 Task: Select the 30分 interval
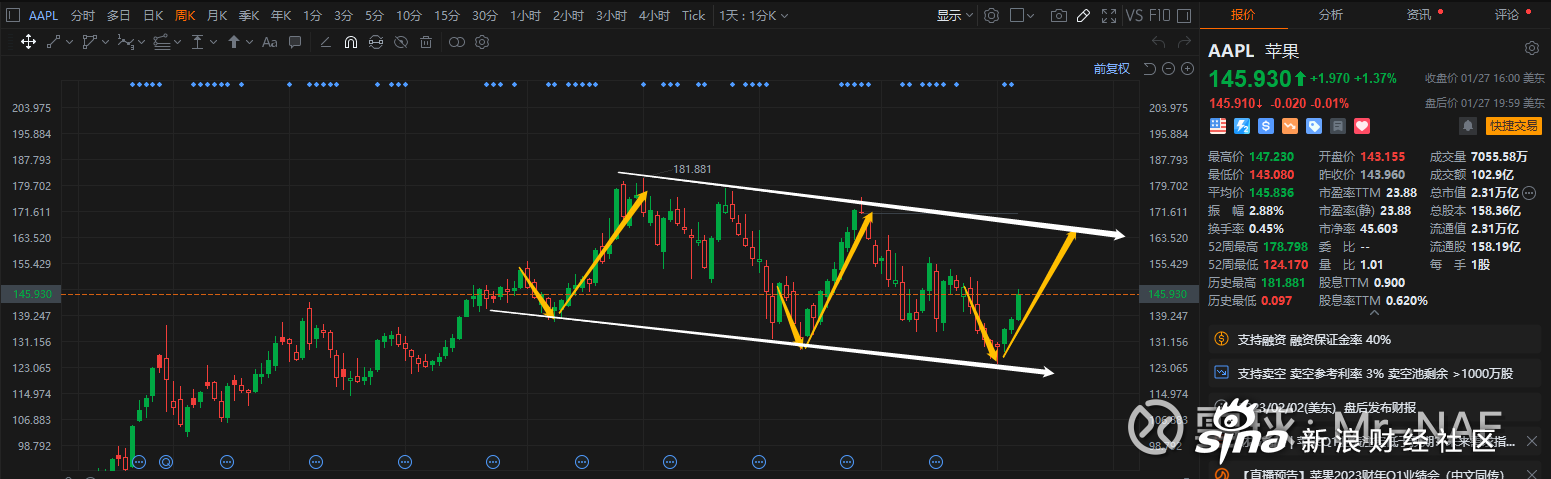pos(484,16)
